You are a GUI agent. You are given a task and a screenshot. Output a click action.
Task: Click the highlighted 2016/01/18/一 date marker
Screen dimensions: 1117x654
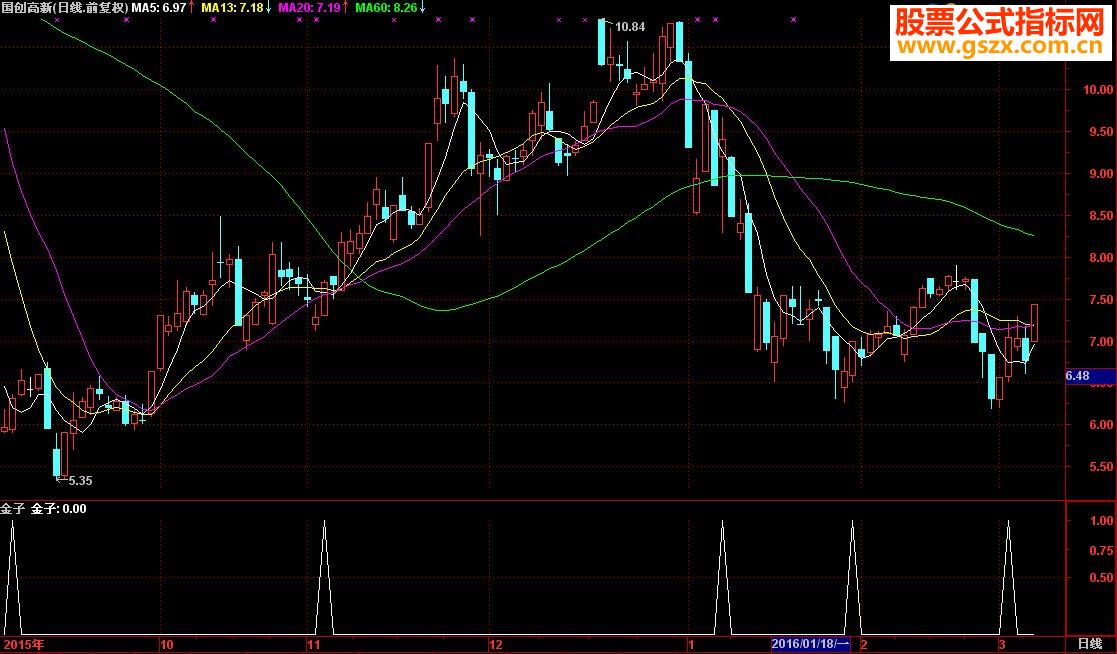811,644
